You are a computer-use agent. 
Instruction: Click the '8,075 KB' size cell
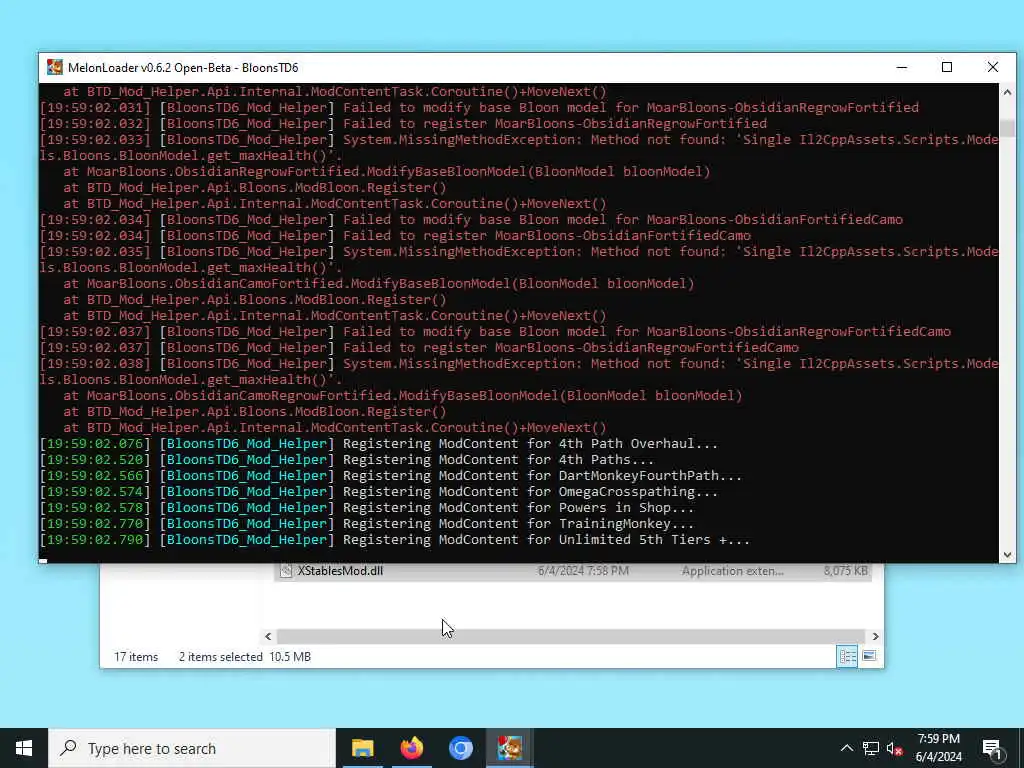tap(846, 571)
